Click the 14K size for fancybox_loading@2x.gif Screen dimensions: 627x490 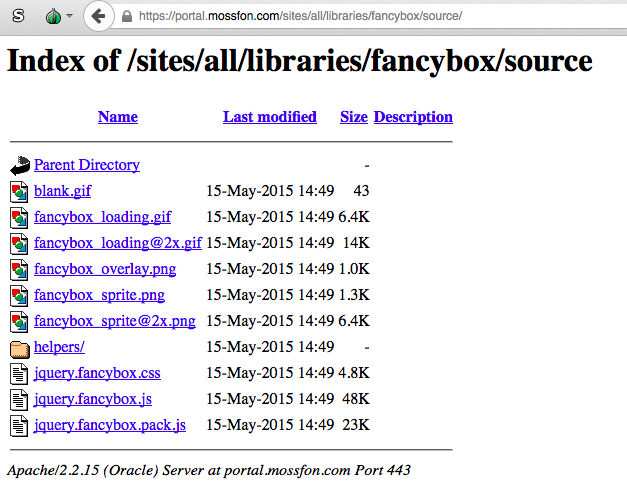pyautogui.click(x=356, y=243)
